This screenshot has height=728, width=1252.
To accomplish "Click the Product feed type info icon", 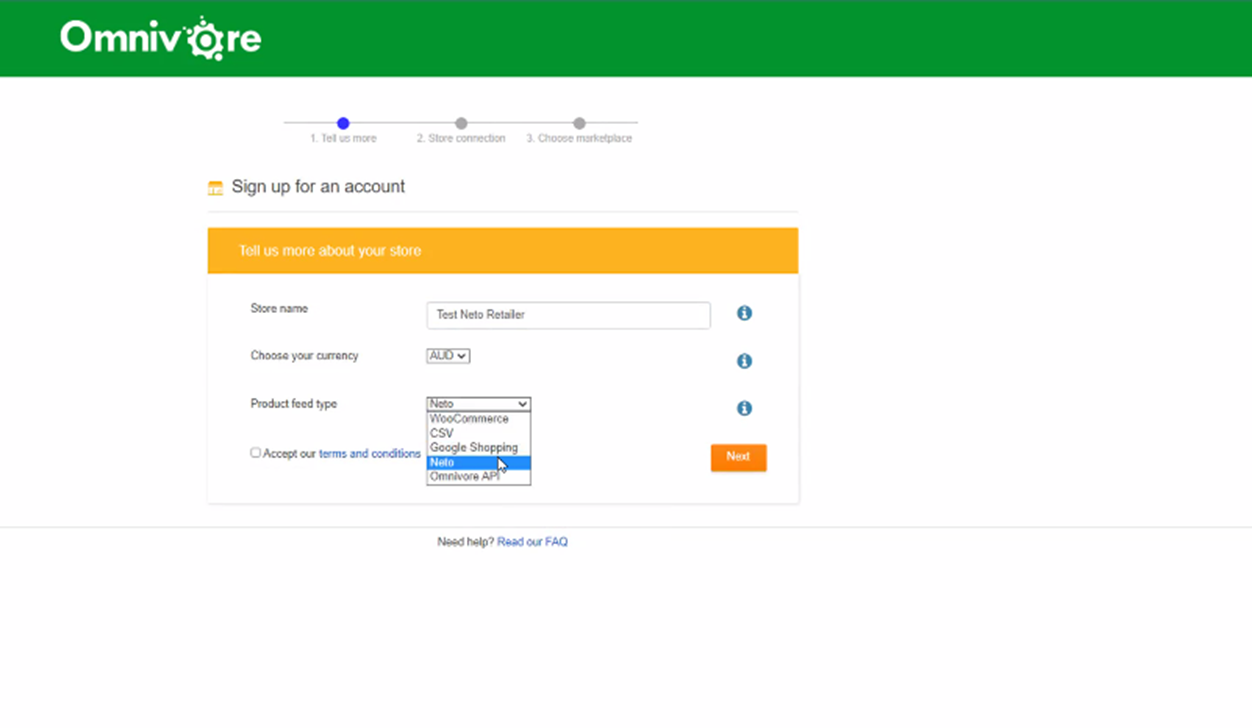I will tap(743, 408).
